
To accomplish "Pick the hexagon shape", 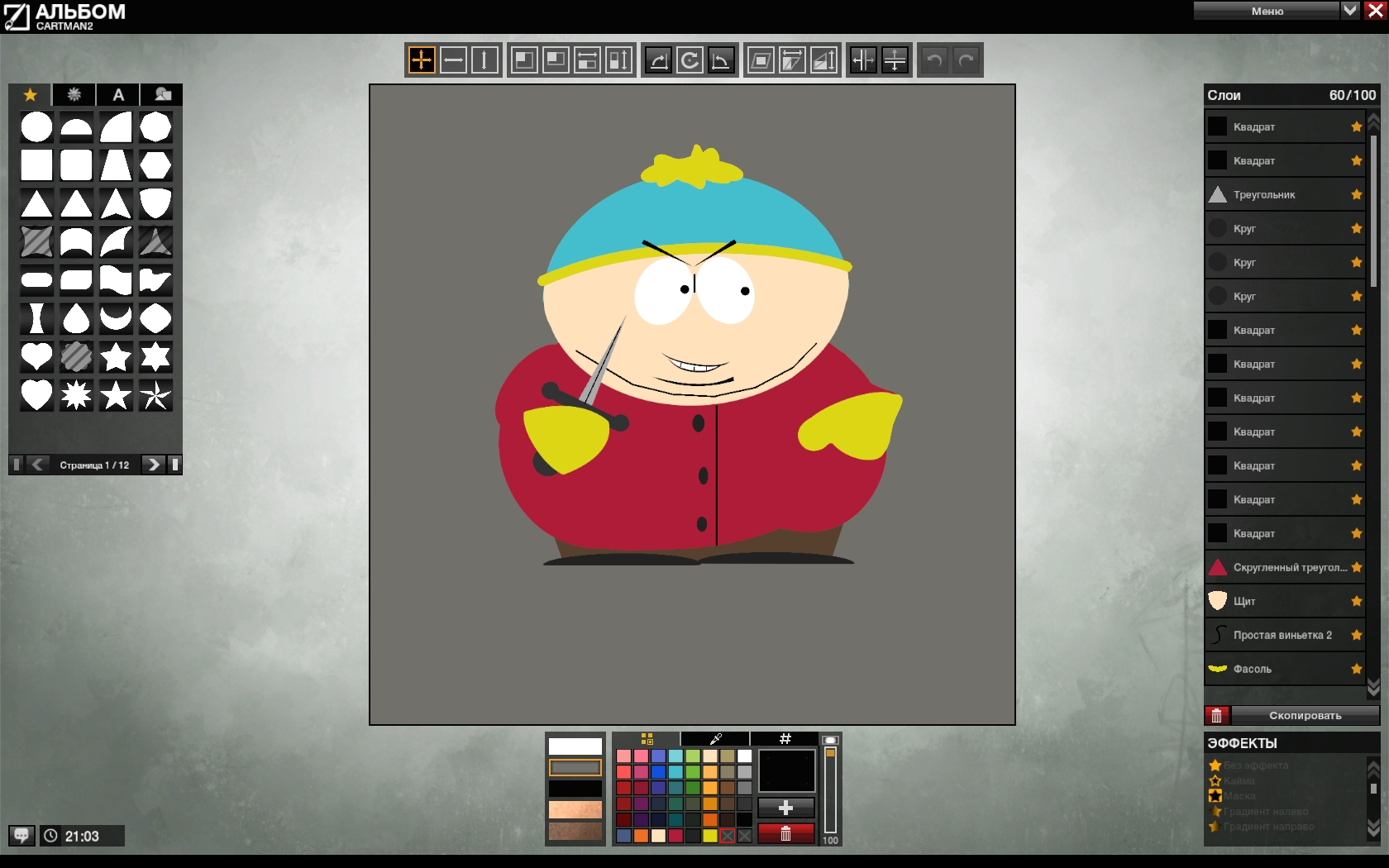I will coord(155,165).
